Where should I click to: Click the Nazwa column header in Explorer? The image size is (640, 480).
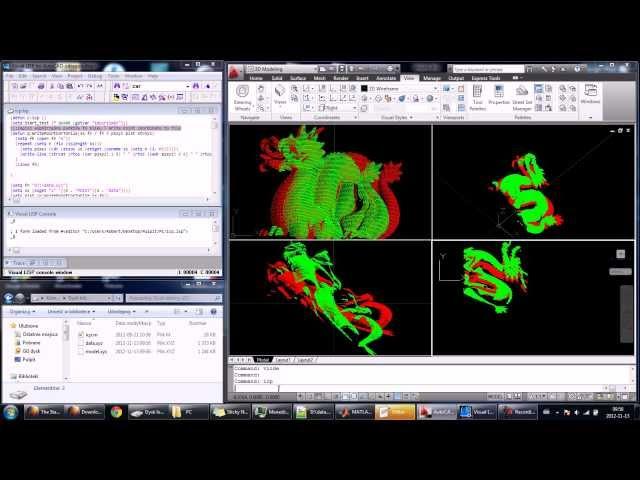(x=84, y=323)
